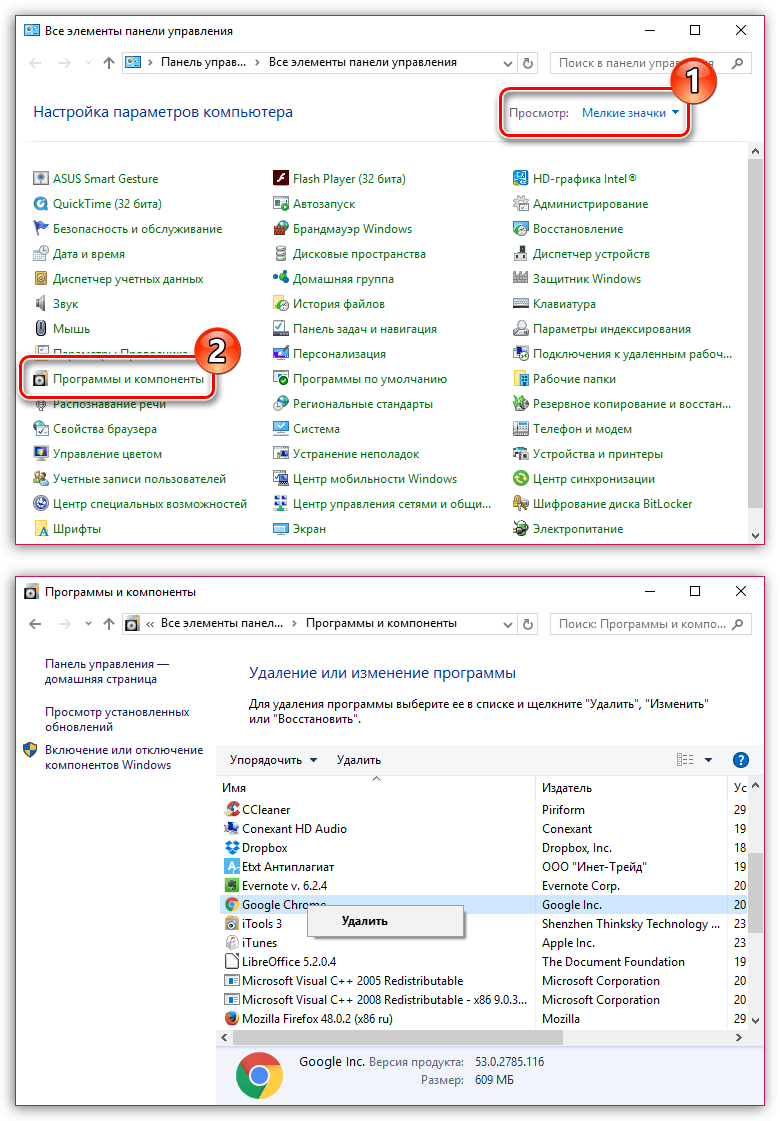Click Шифрование диска BitLocker icon

[520, 504]
